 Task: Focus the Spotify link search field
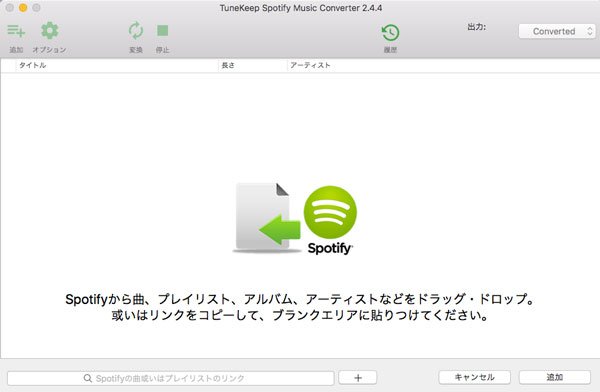(x=171, y=378)
